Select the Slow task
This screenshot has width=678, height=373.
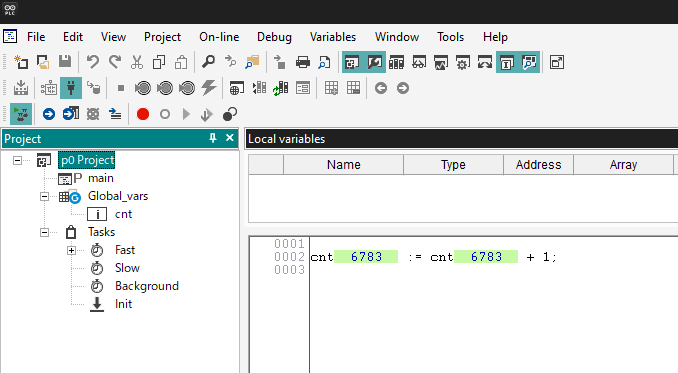[x=127, y=268]
